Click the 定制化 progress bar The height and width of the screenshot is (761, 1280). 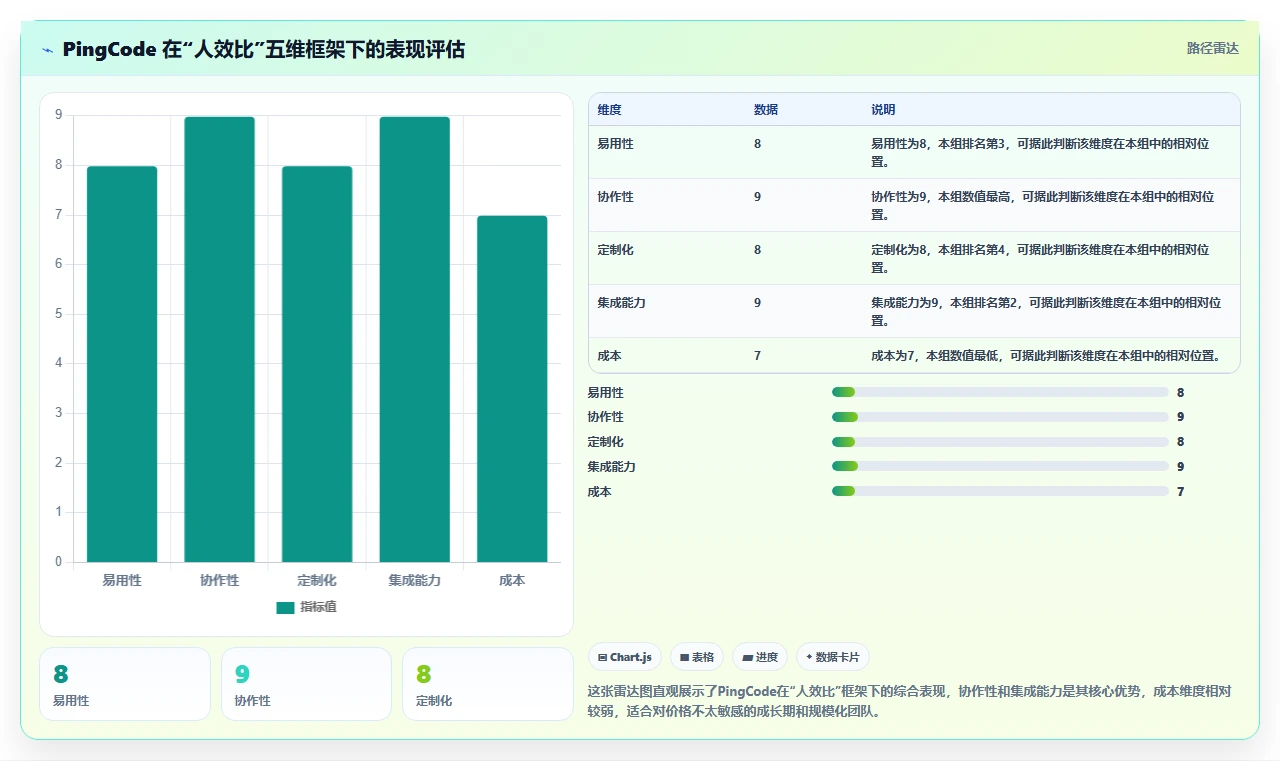pyautogui.click(x=1000, y=442)
